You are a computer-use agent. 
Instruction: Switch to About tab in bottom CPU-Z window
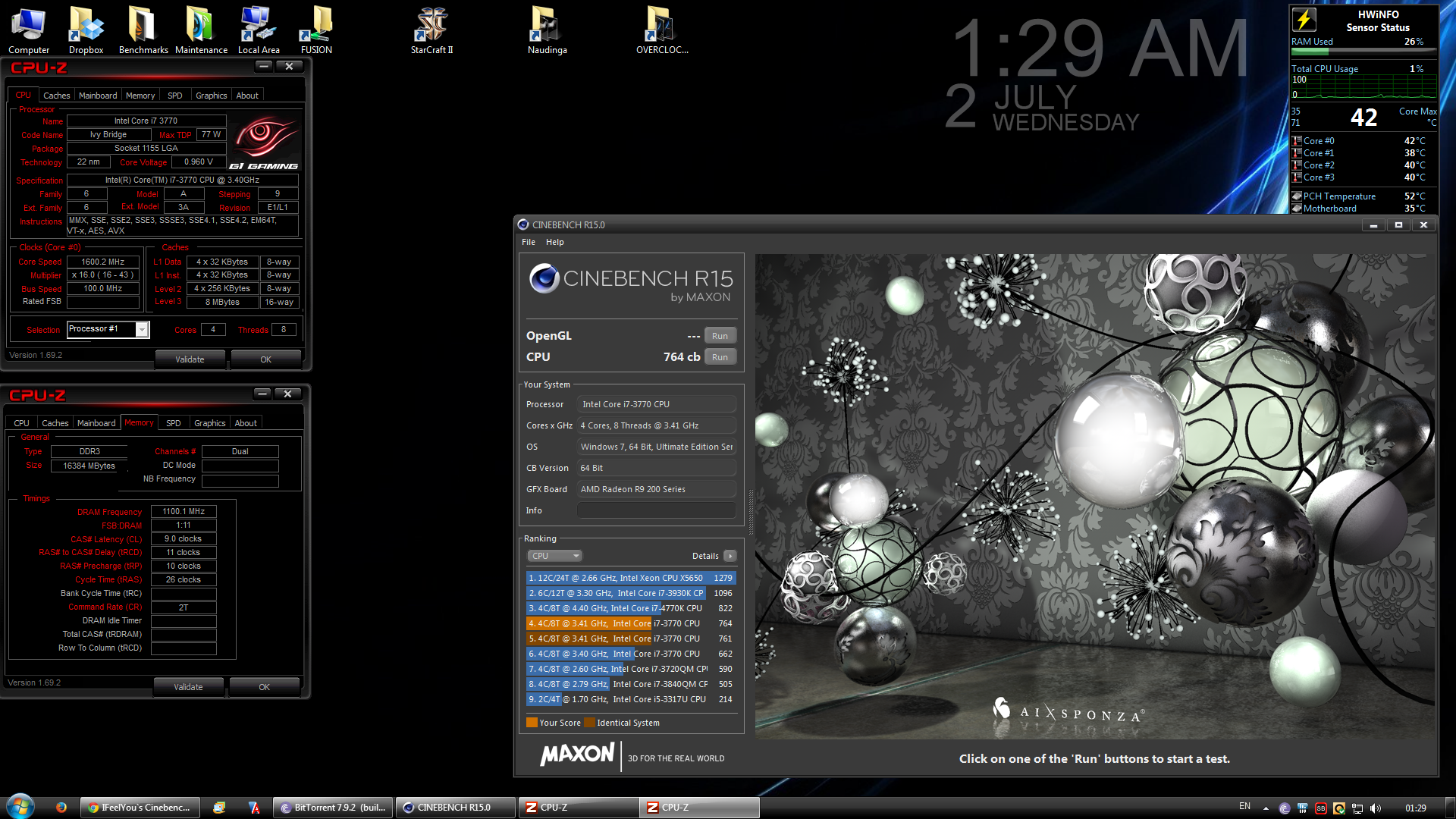click(x=246, y=423)
